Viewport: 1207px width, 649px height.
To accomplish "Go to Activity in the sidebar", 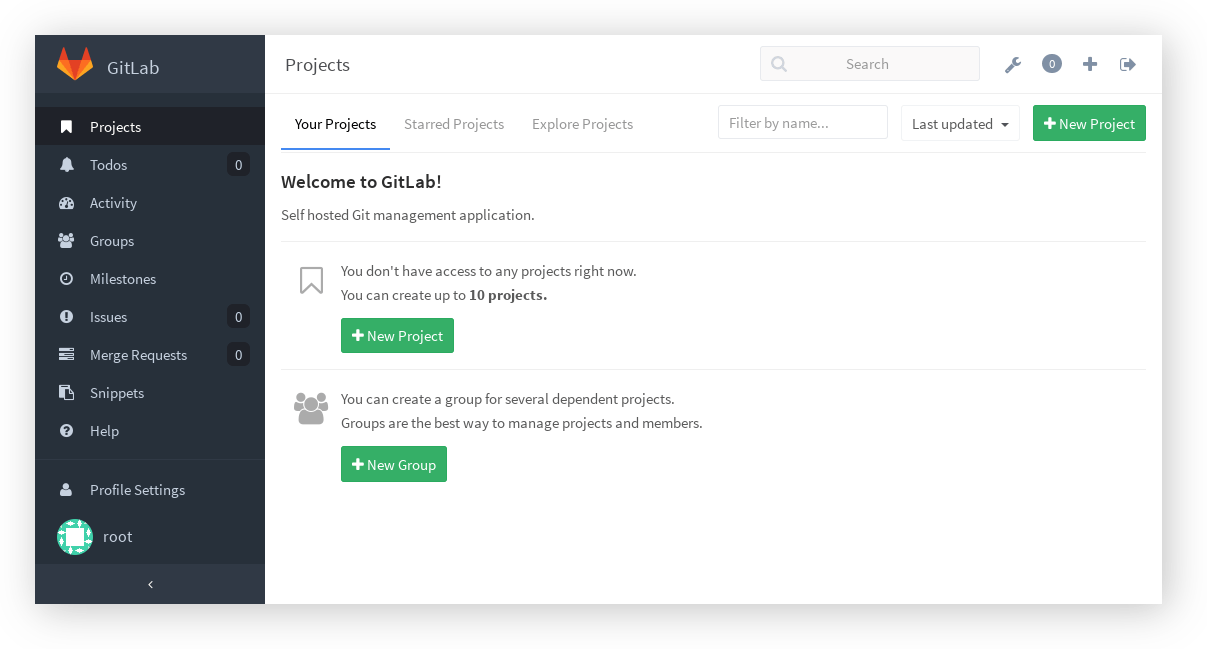I will 113,203.
